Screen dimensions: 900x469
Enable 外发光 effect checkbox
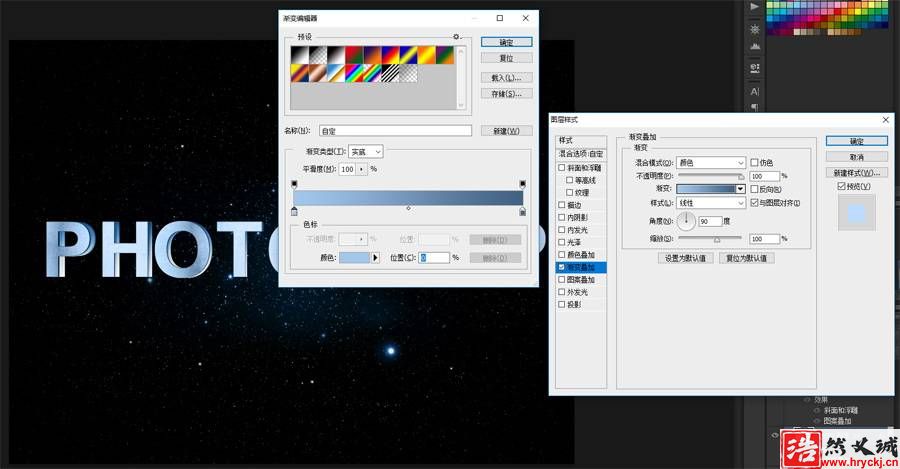coord(562,292)
